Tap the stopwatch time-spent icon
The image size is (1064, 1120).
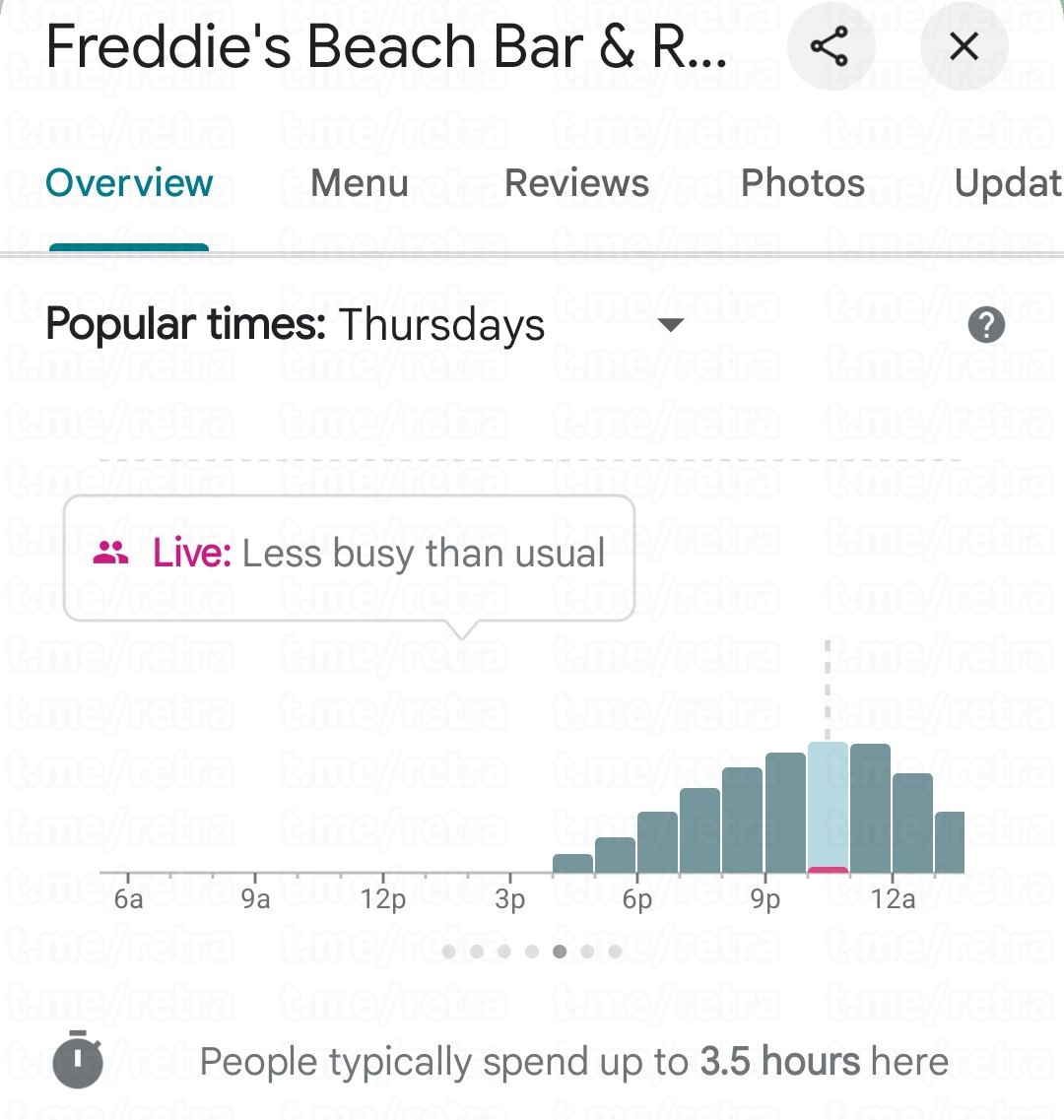point(78,1061)
